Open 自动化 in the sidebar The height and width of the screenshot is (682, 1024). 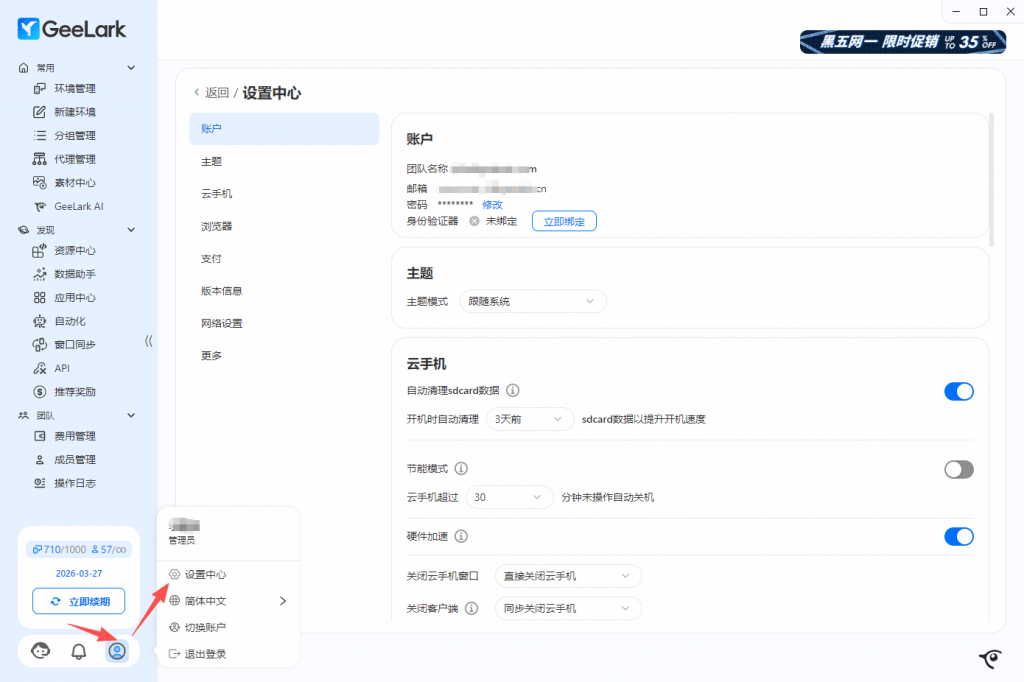click(x=69, y=321)
